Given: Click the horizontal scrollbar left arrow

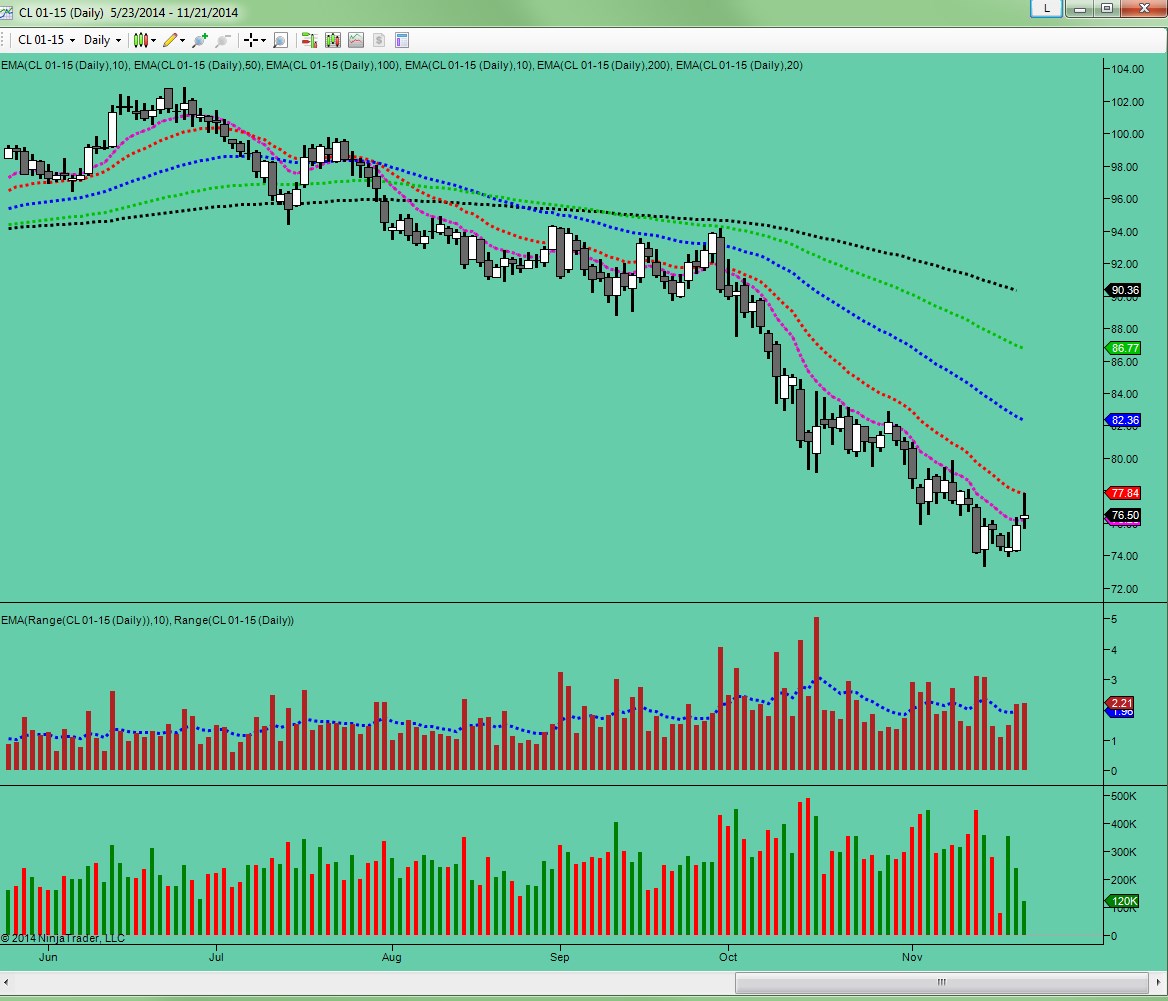Looking at the screenshot, I should (x=7, y=983).
